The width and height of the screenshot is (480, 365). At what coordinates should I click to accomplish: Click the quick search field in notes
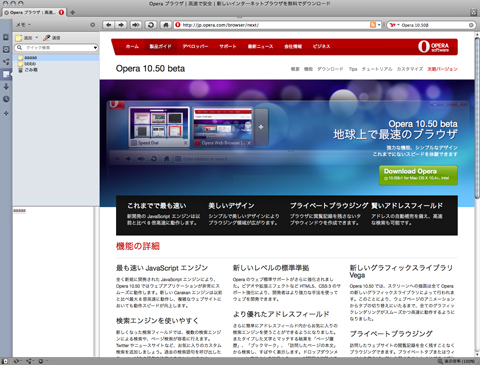click(x=57, y=48)
